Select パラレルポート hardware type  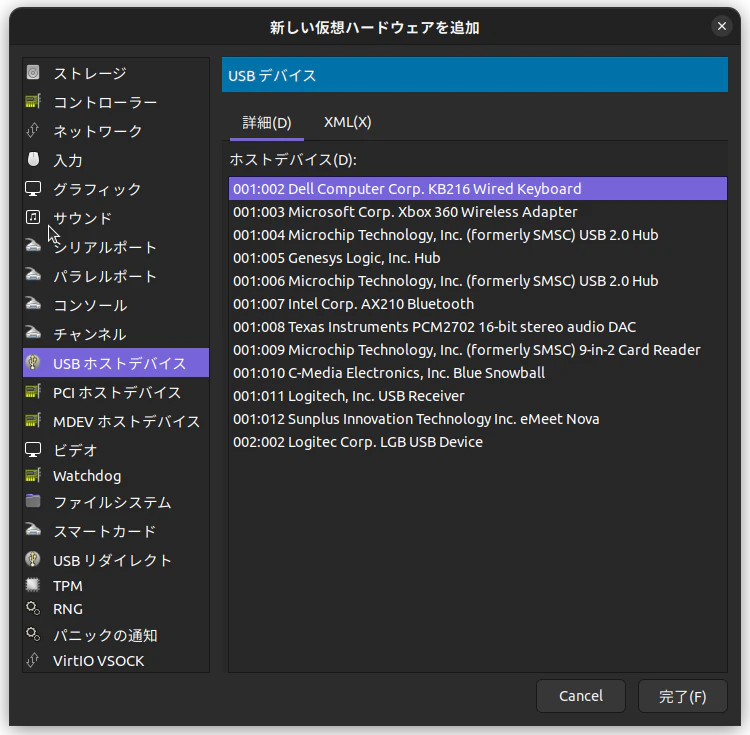tap(116, 276)
